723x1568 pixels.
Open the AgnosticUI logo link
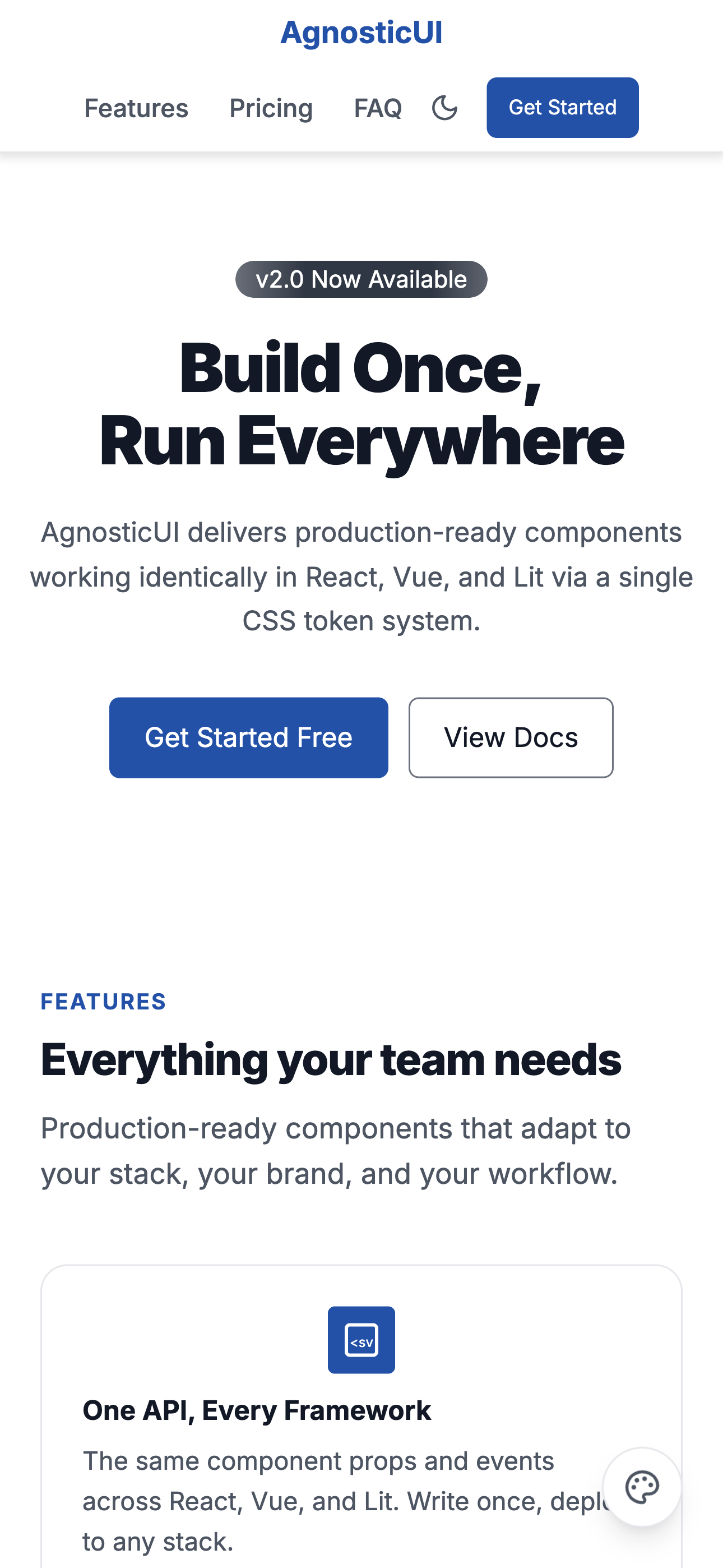pos(361,33)
